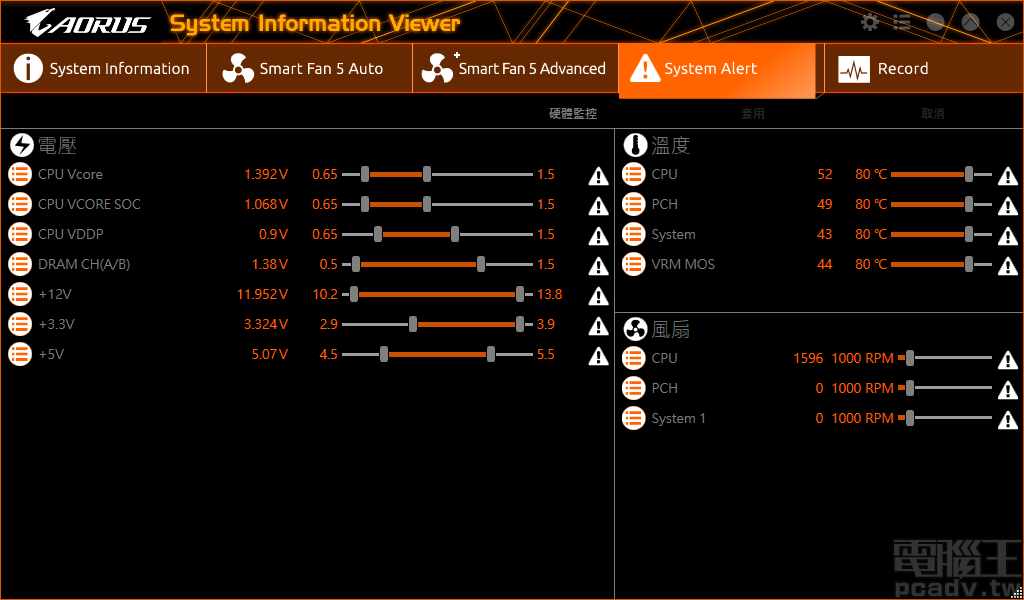Toggle +5V alert warning icon
The height and width of the screenshot is (600, 1024).
point(598,356)
